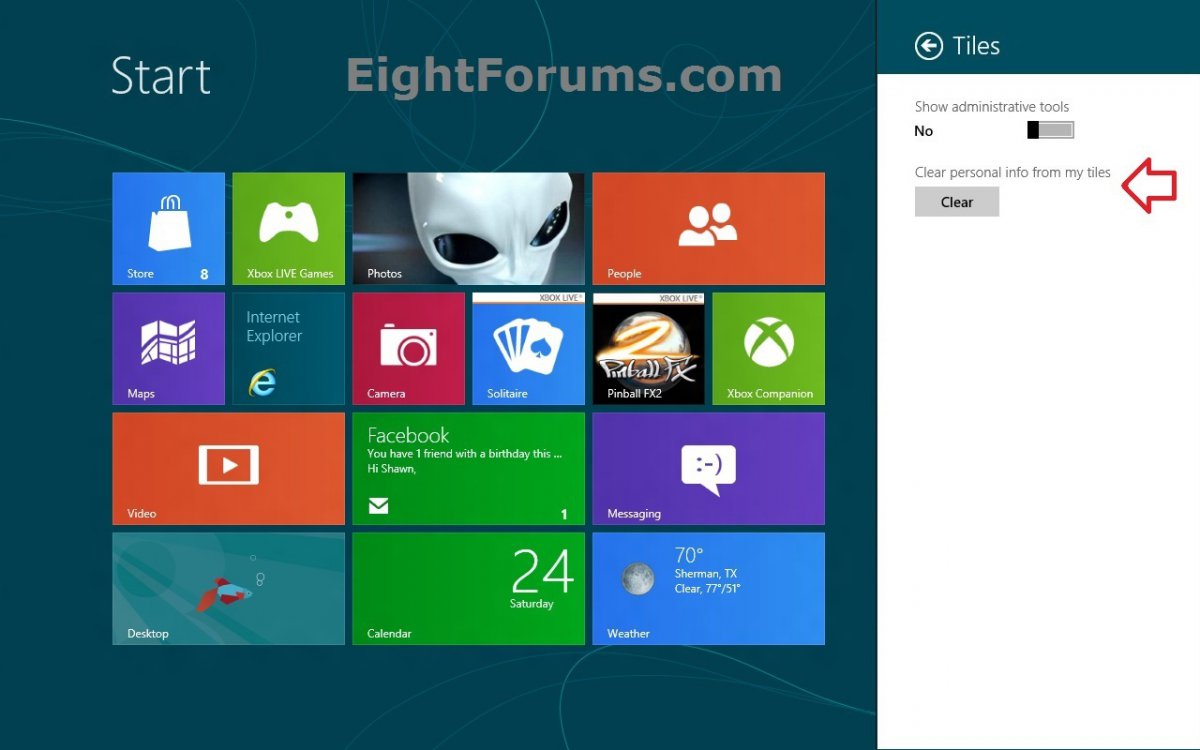The image size is (1200, 750).
Task: Open the Calendar tile
Action: tap(468, 589)
